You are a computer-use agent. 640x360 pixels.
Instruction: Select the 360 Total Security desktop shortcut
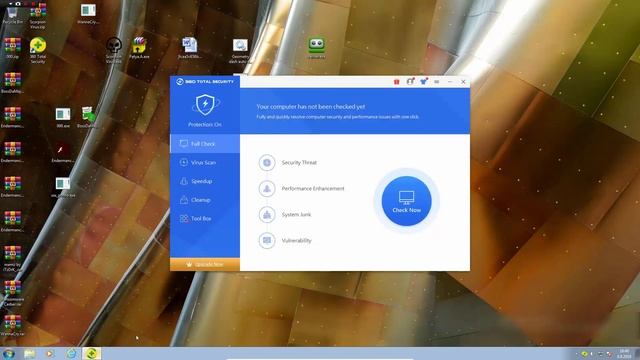coord(38,50)
